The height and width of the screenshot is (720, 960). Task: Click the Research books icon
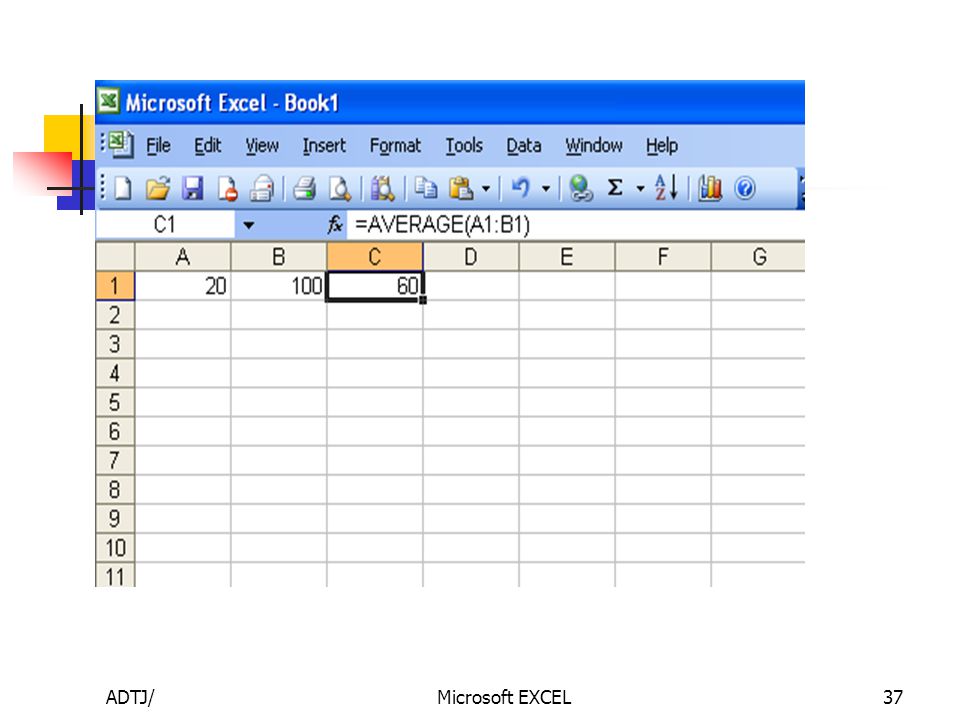pyautogui.click(x=383, y=188)
